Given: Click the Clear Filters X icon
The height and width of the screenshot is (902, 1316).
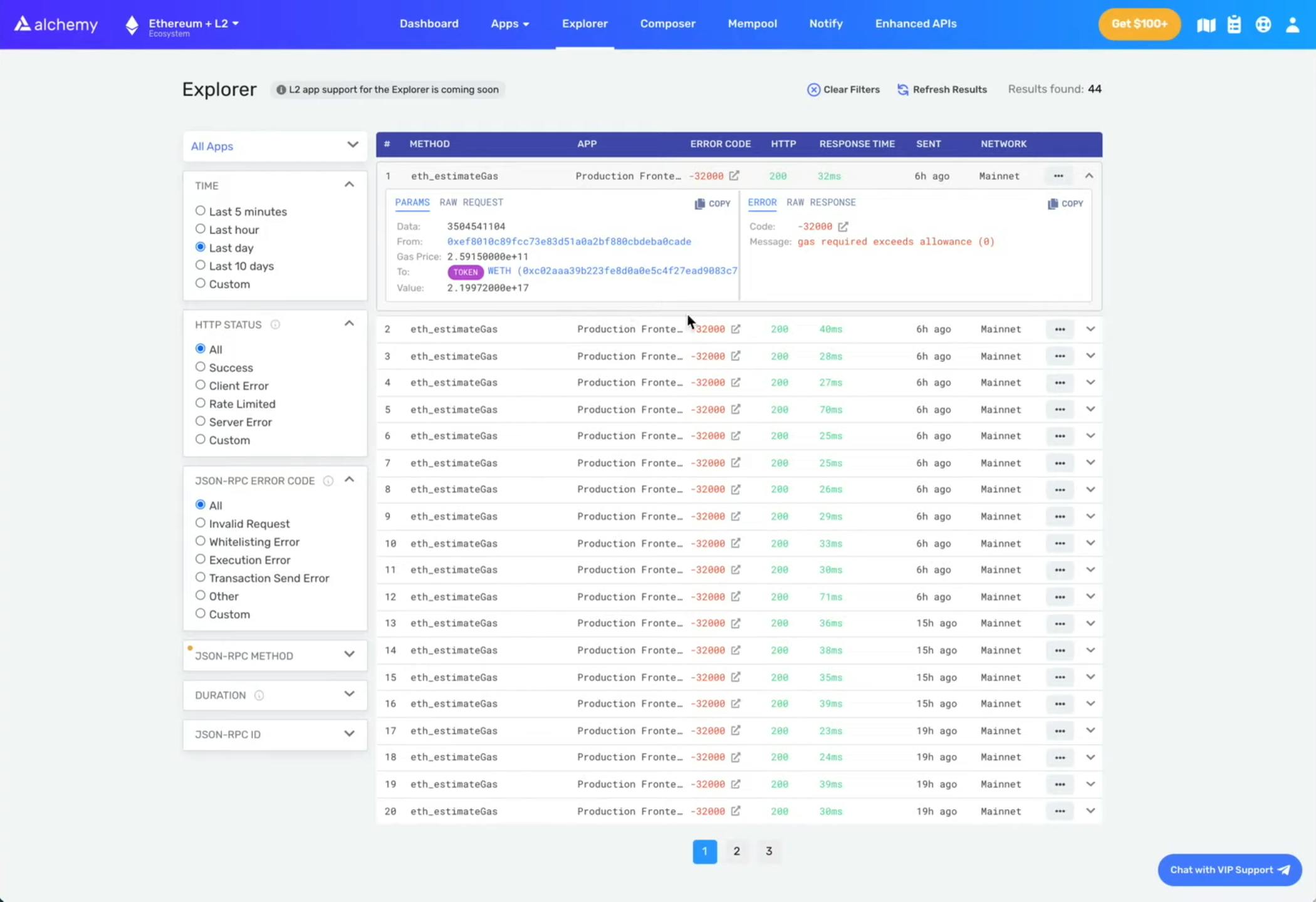Looking at the screenshot, I should point(813,90).
